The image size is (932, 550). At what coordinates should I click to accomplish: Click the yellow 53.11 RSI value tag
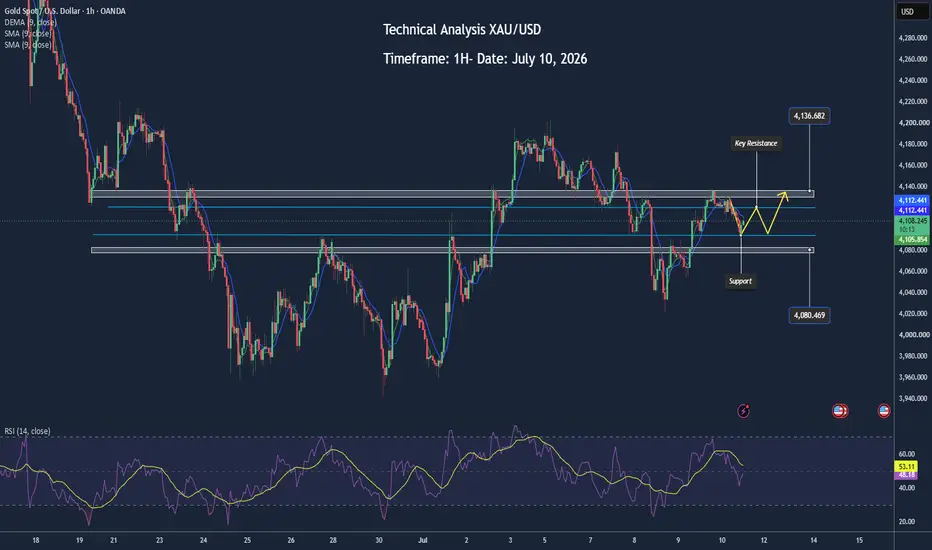(x=906, y=467)
